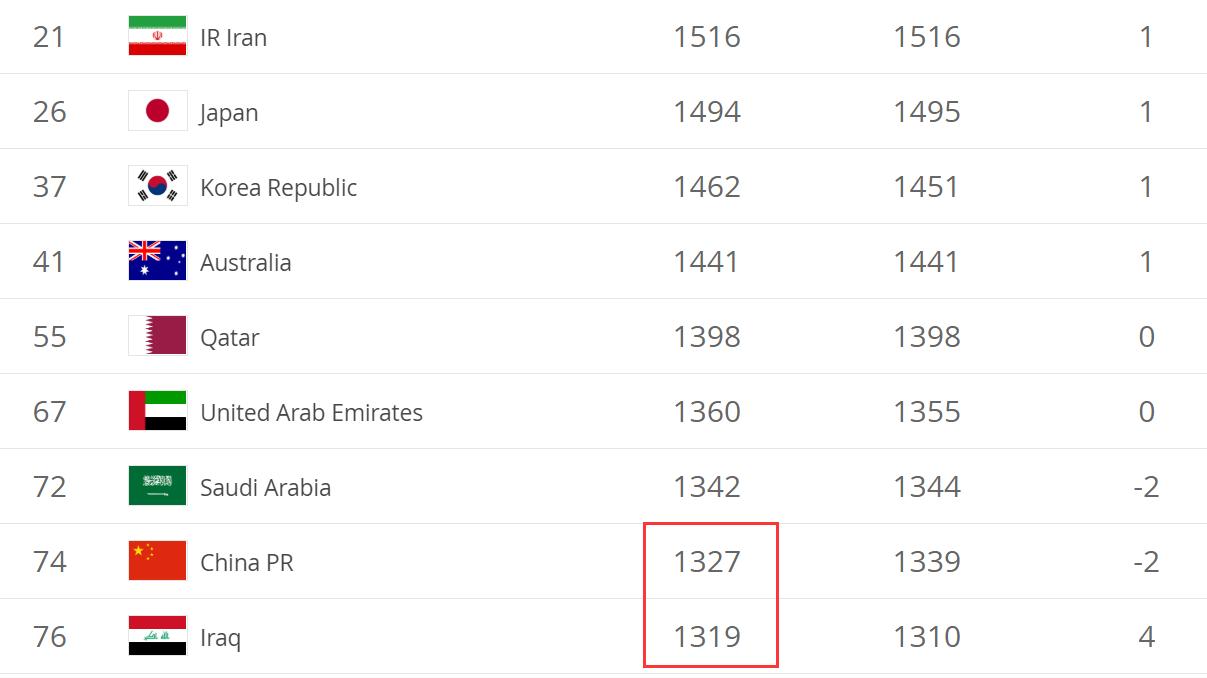
Task: Select the Australia team name
Action: click(245, 263)
